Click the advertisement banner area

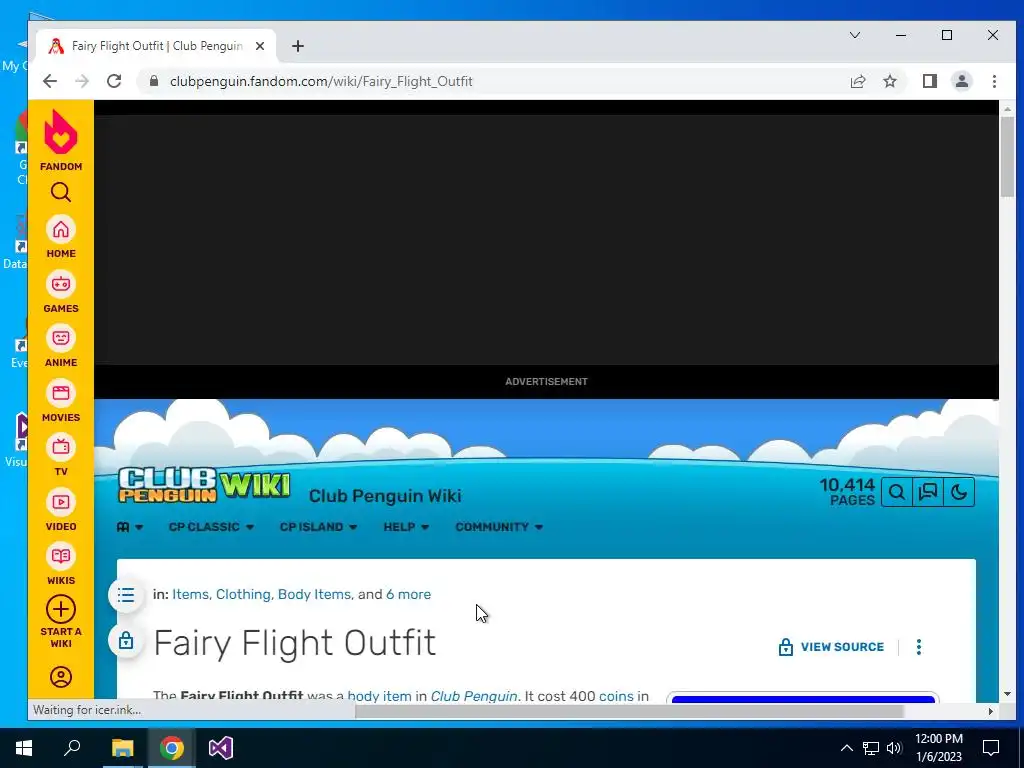point(547,240)
